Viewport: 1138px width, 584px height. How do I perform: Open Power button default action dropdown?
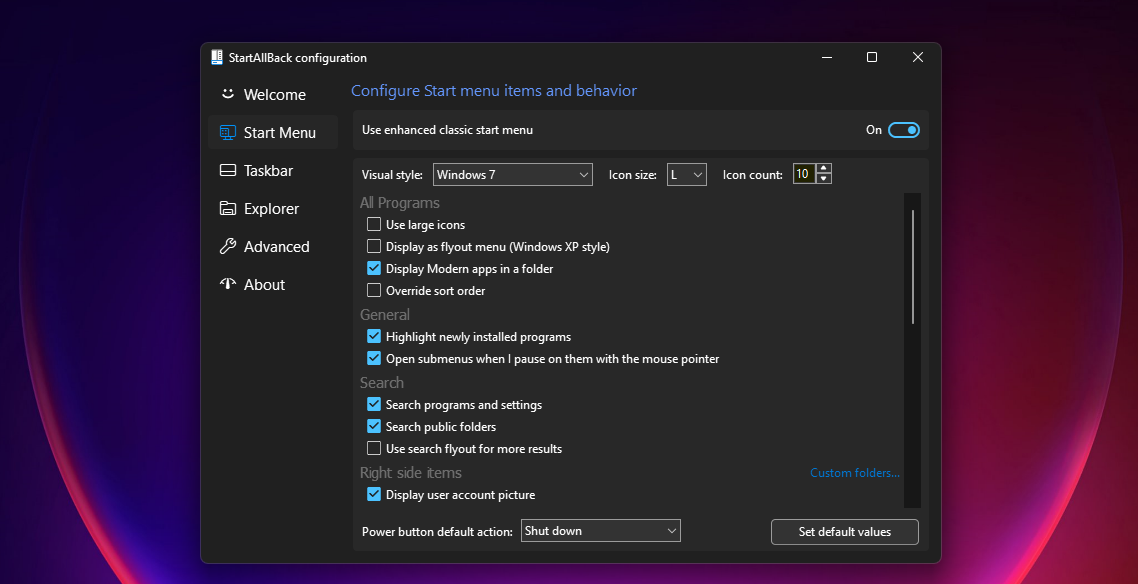[601, 531]
